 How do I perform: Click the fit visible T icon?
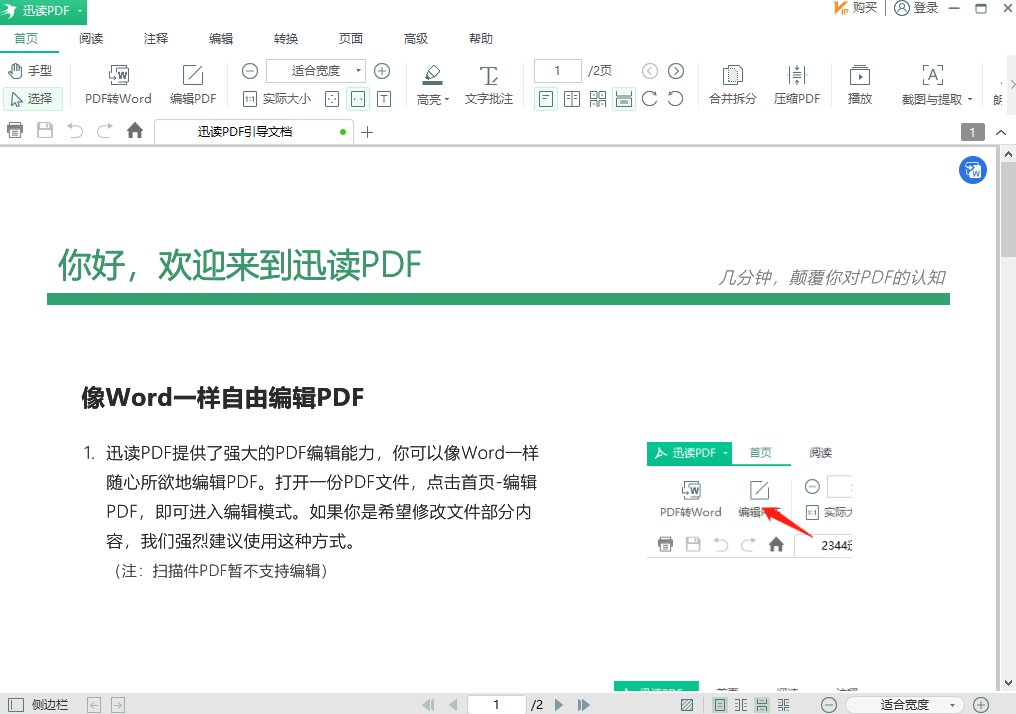coord(384,99)
